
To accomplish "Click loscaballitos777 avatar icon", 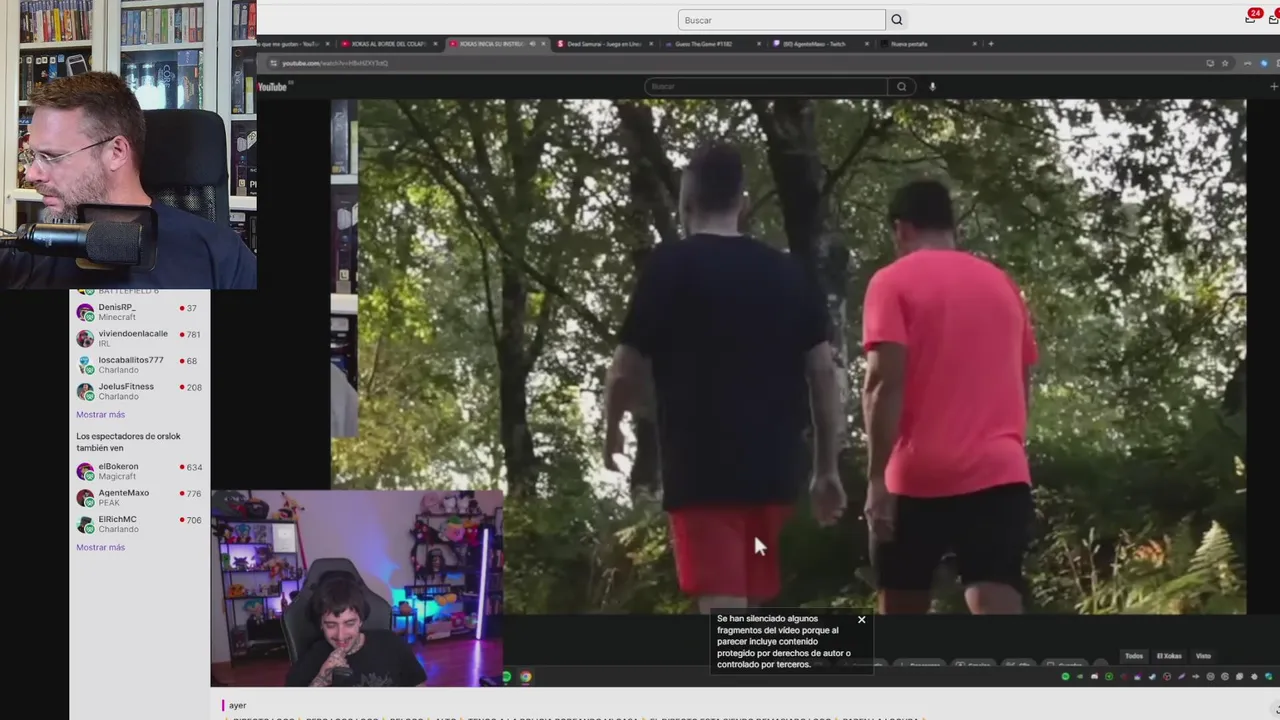I will 85,365.
